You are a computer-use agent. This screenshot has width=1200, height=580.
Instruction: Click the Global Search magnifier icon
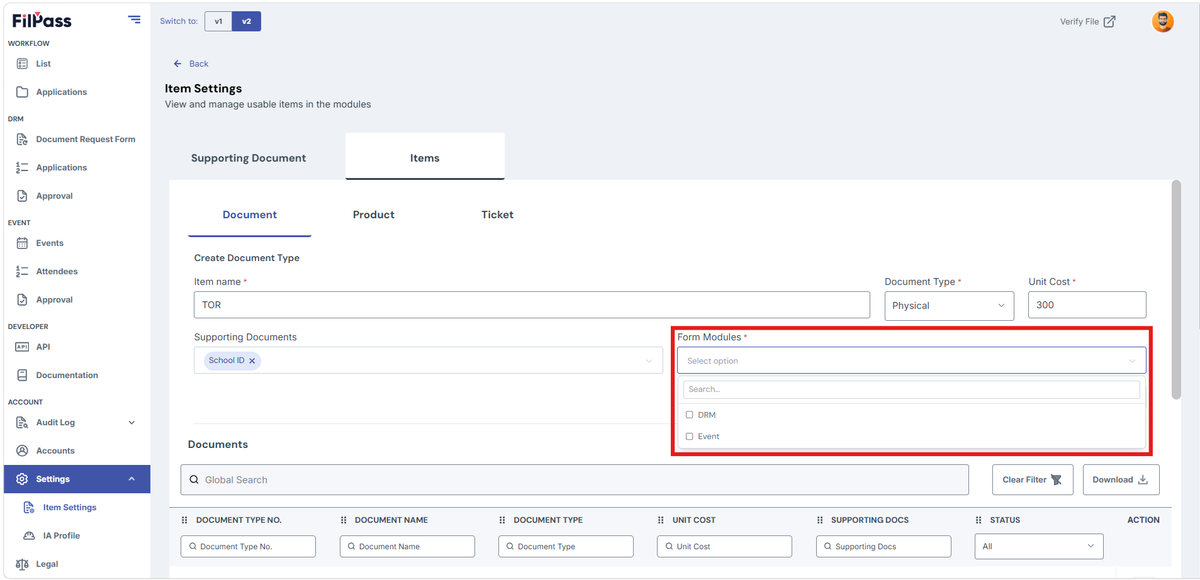193,480
